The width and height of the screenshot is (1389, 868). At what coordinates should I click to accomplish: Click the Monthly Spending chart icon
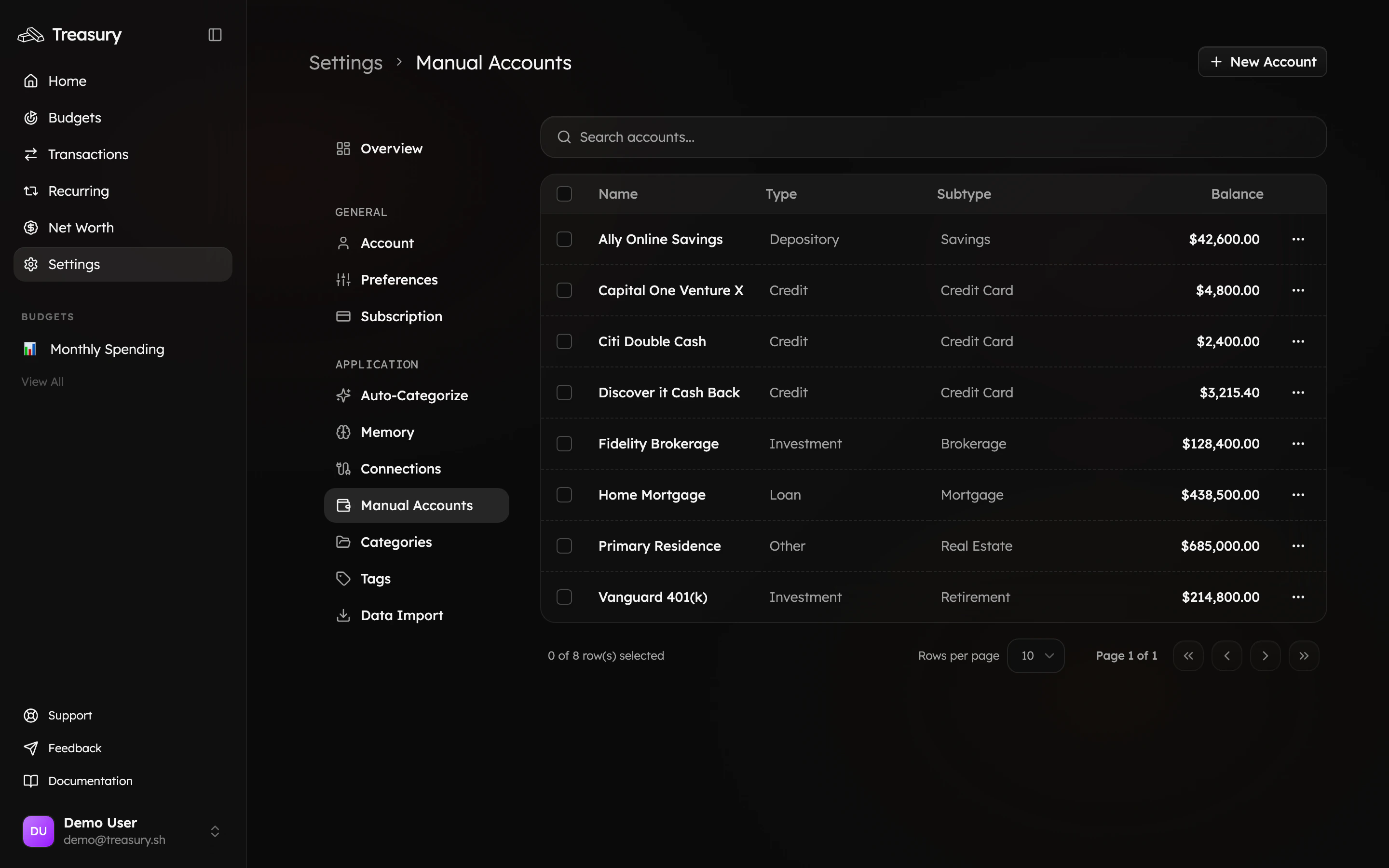(x=30, y=349)
